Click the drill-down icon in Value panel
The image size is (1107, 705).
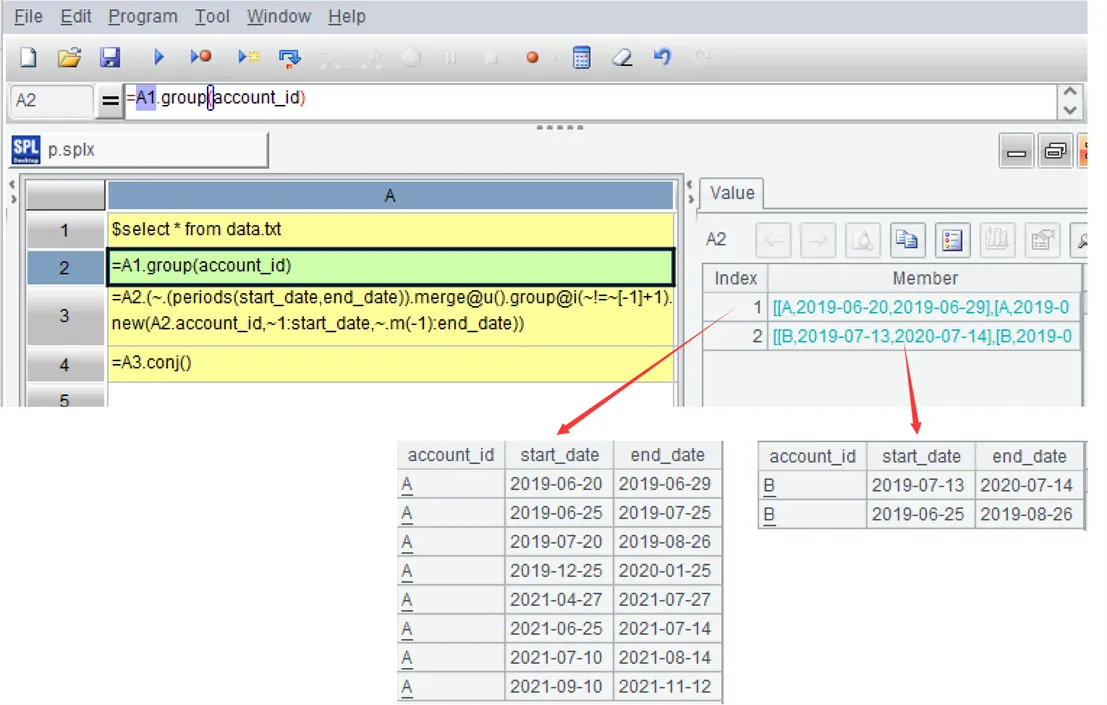click(x=863, y=240)
